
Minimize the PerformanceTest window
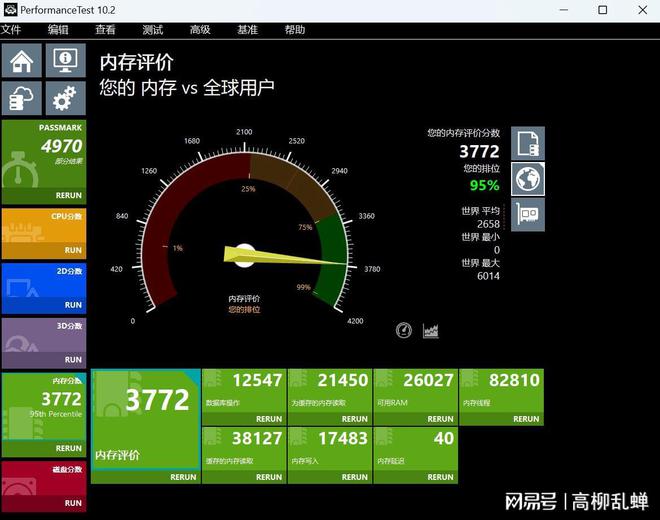(x=564, y=10)
